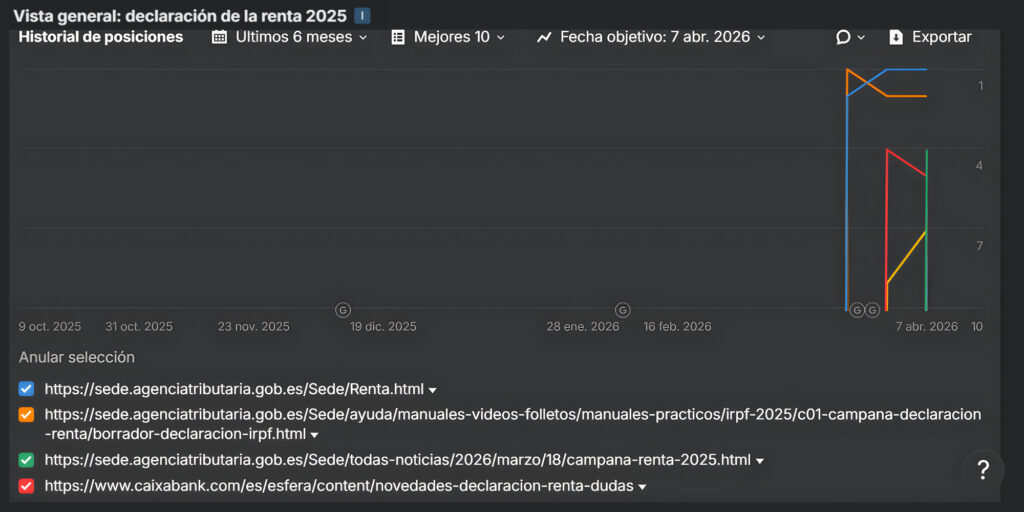The image size is (1024, 512).
Task: Toggle the orange borrador-declaracion-irpf URL checkbox
Action: (27, 414)
